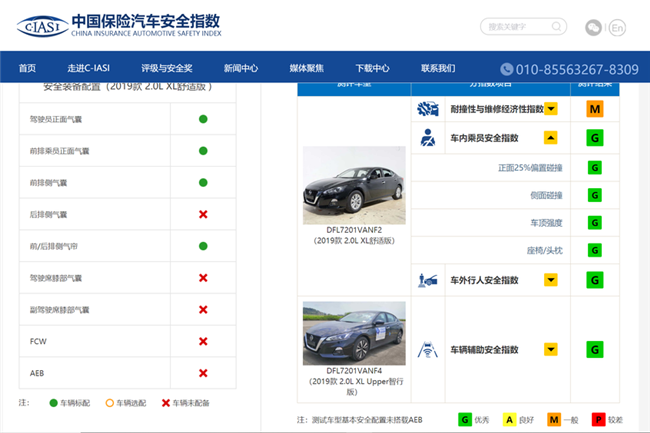The image size is (650, 433).
Task: Click the 车辆辅助安全指数 label
Action: click(485, 350)
